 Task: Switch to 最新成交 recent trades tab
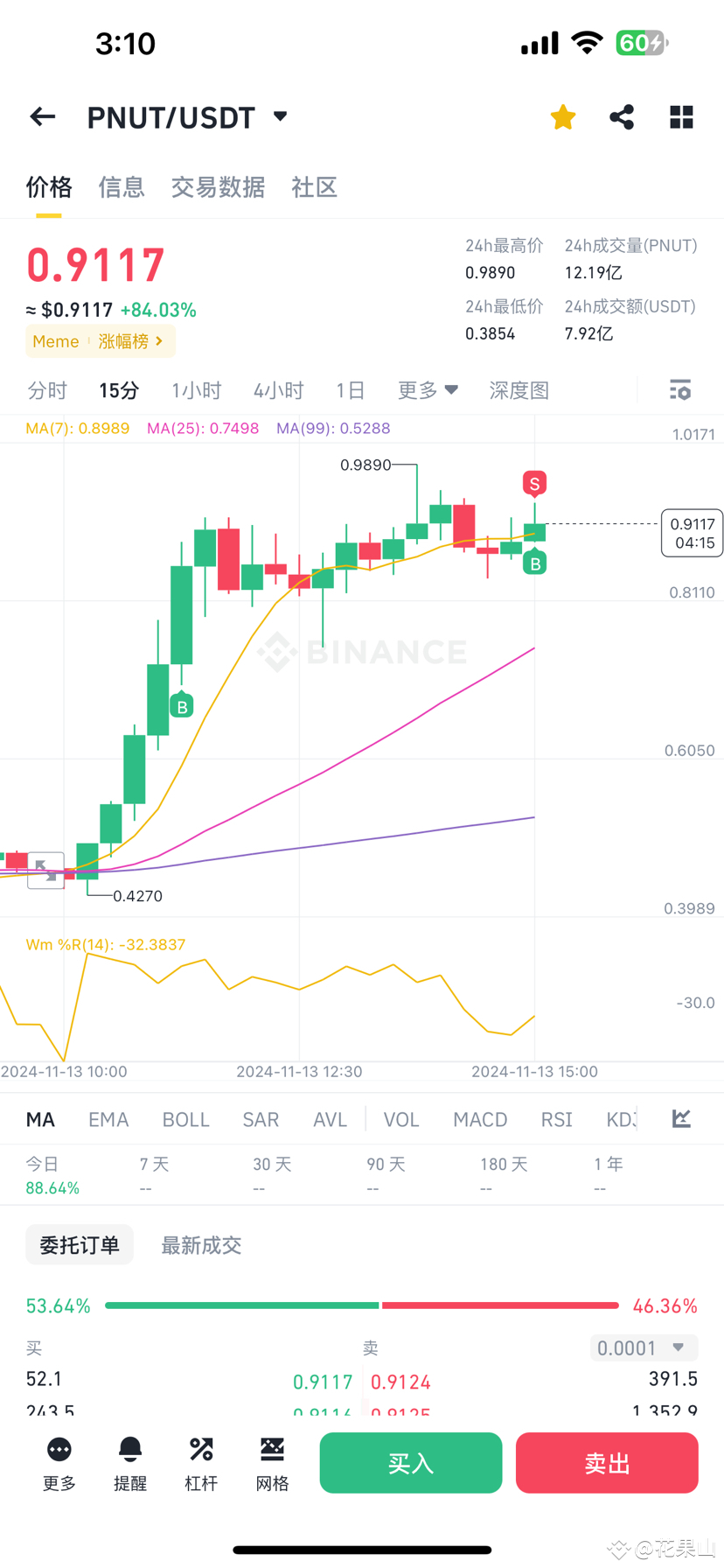[x=201, y=1244]
